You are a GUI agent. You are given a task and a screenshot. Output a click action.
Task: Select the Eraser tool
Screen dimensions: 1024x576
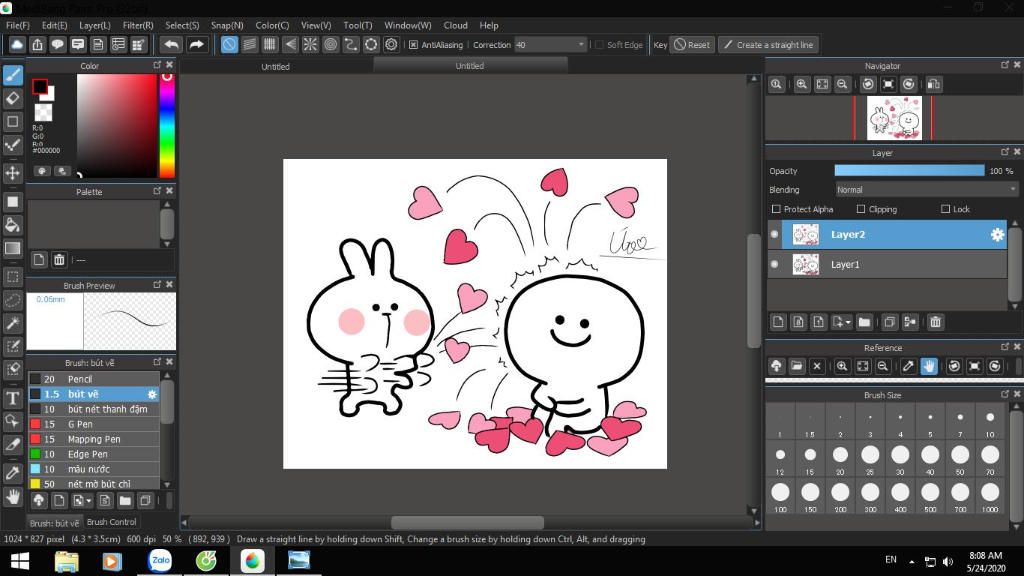point(12,99)
